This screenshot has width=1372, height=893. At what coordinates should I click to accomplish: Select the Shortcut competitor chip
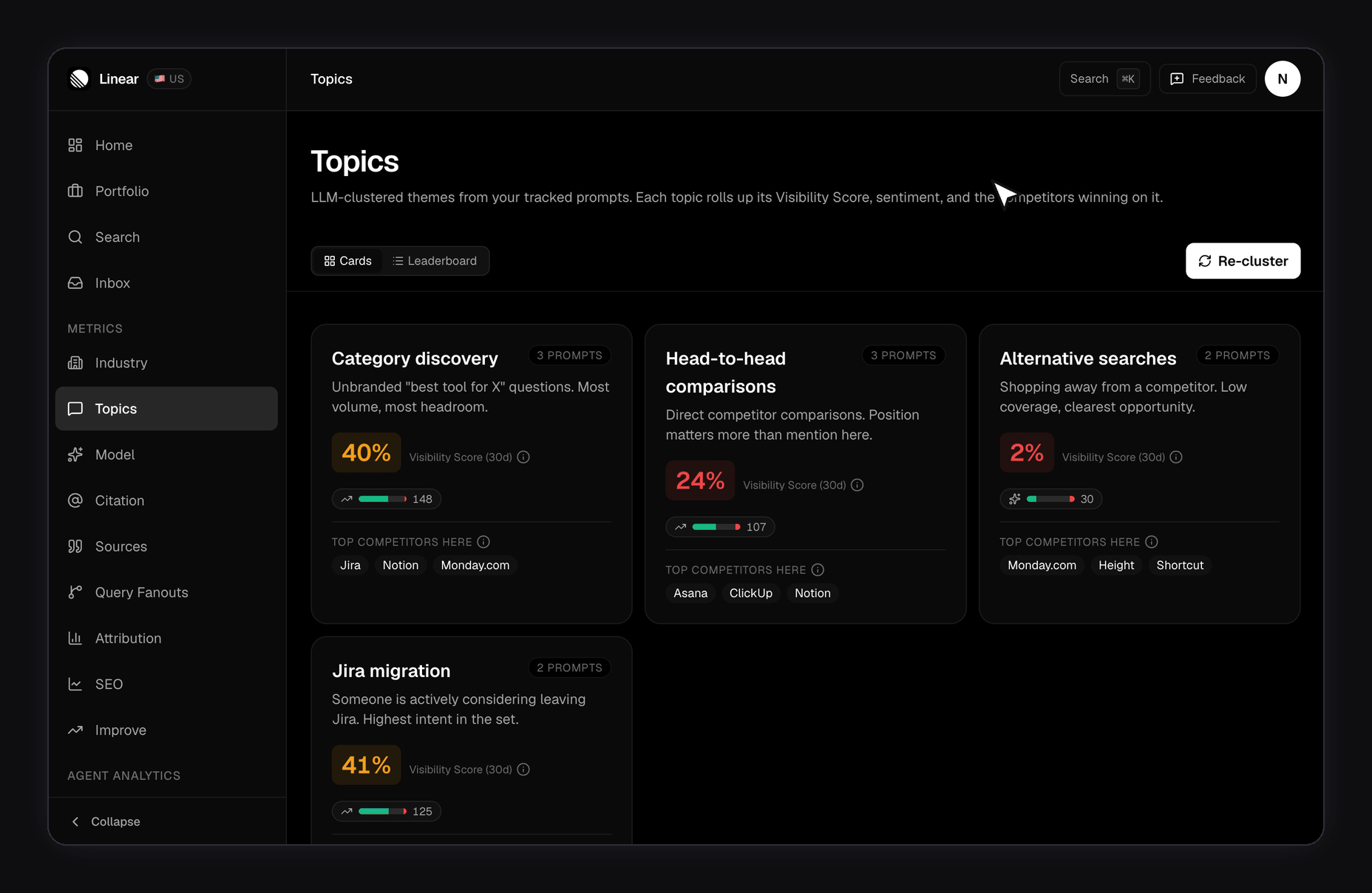click(x=1180, y=565)
